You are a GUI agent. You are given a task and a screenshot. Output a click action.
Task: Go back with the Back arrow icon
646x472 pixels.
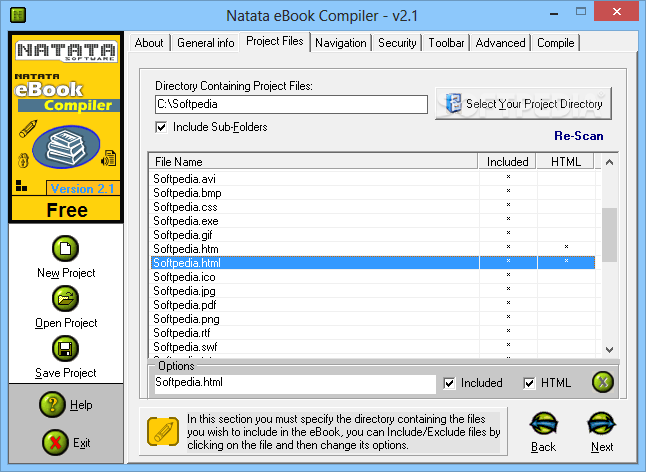(544, 424)
